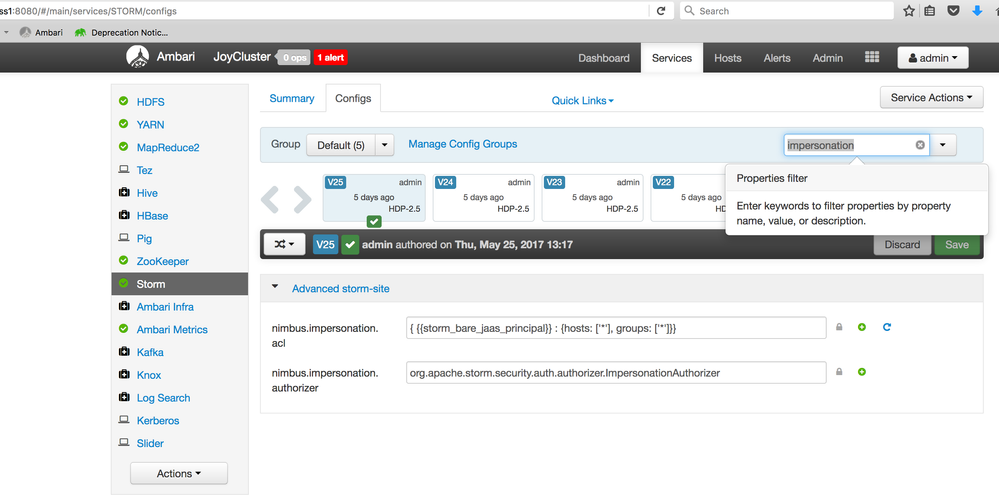Go to next config versions arrow

coord(302,199)
